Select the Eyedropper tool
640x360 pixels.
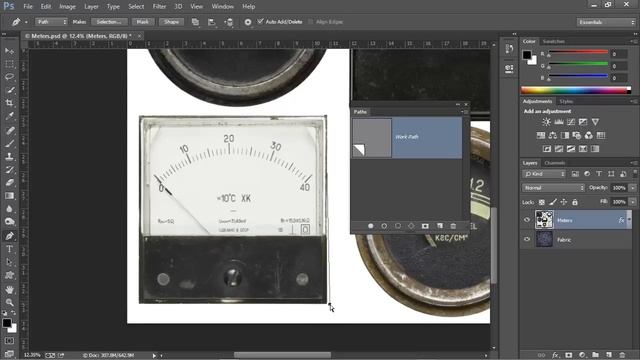(x=9, y=116)
